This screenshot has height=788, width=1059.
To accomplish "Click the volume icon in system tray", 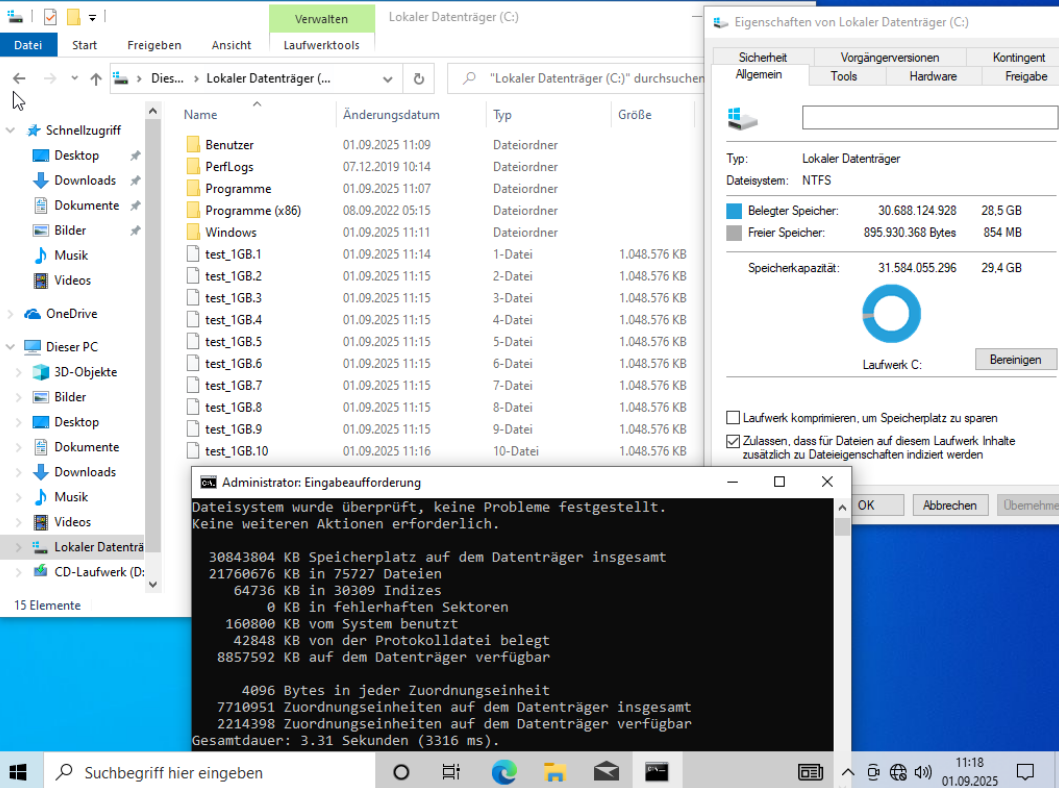I will click(922, 772).
